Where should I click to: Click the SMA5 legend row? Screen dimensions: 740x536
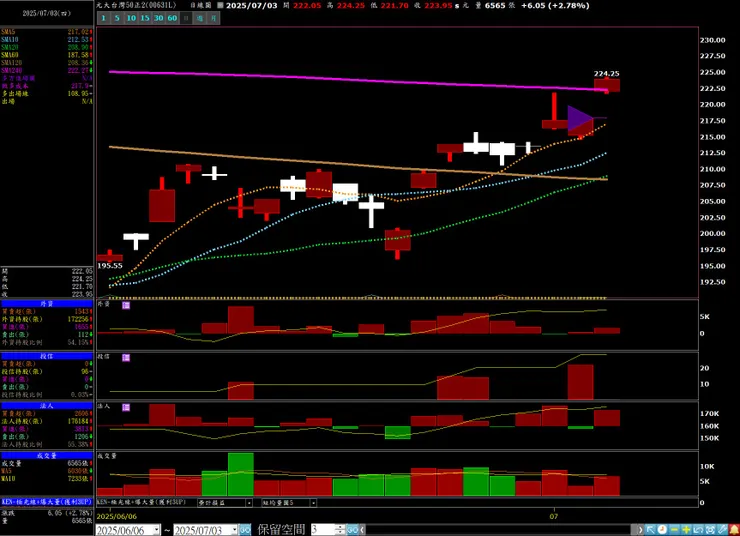pos(47,32)
